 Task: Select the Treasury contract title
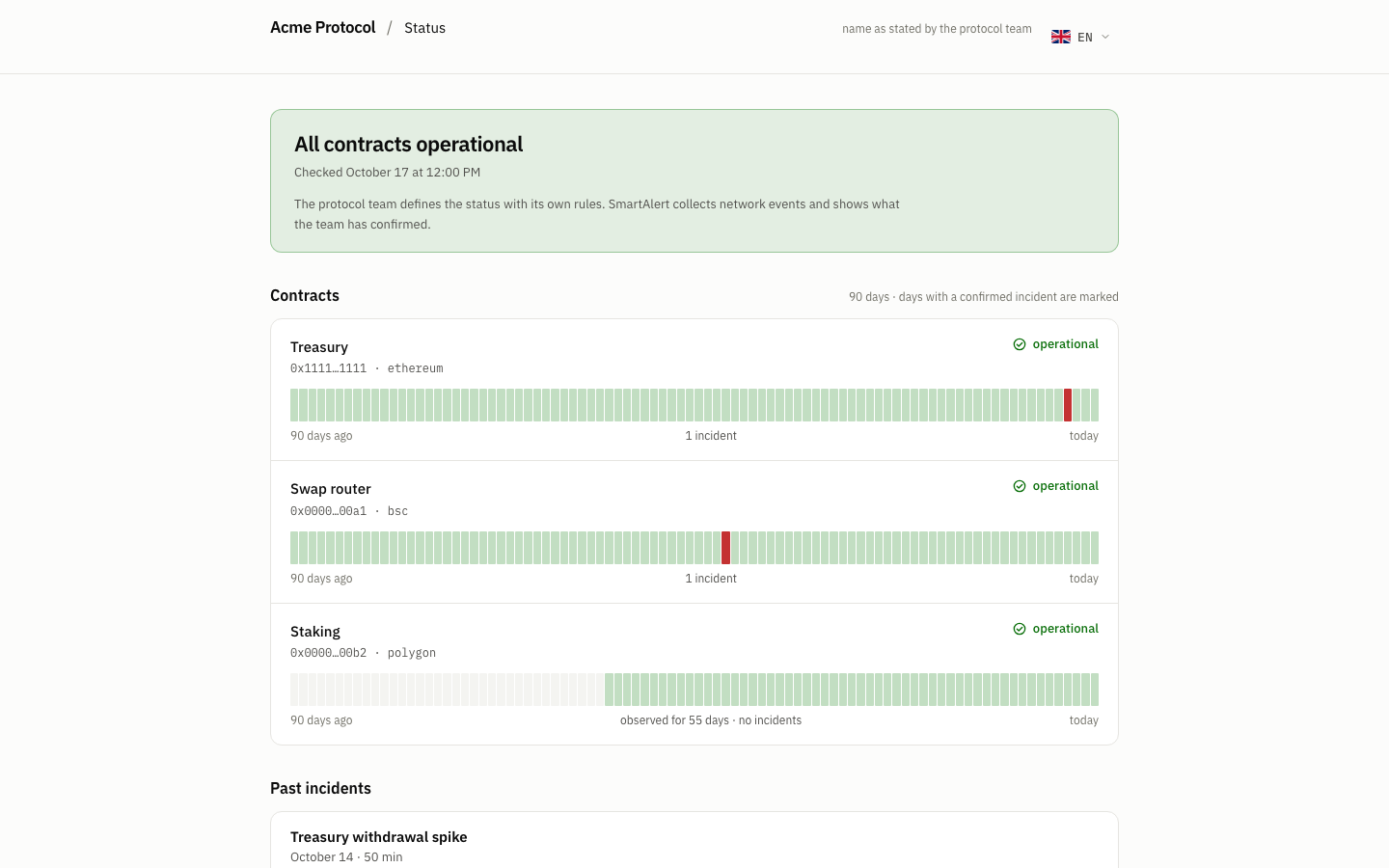pos(319,347)
